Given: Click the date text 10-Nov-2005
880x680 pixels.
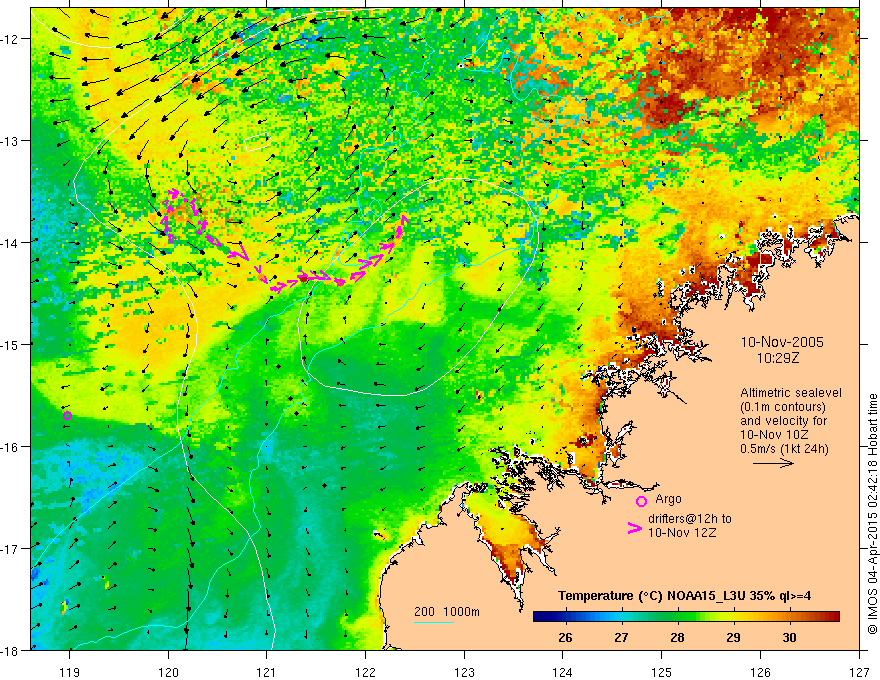Looking at the screenshot, I should [782, 342].
